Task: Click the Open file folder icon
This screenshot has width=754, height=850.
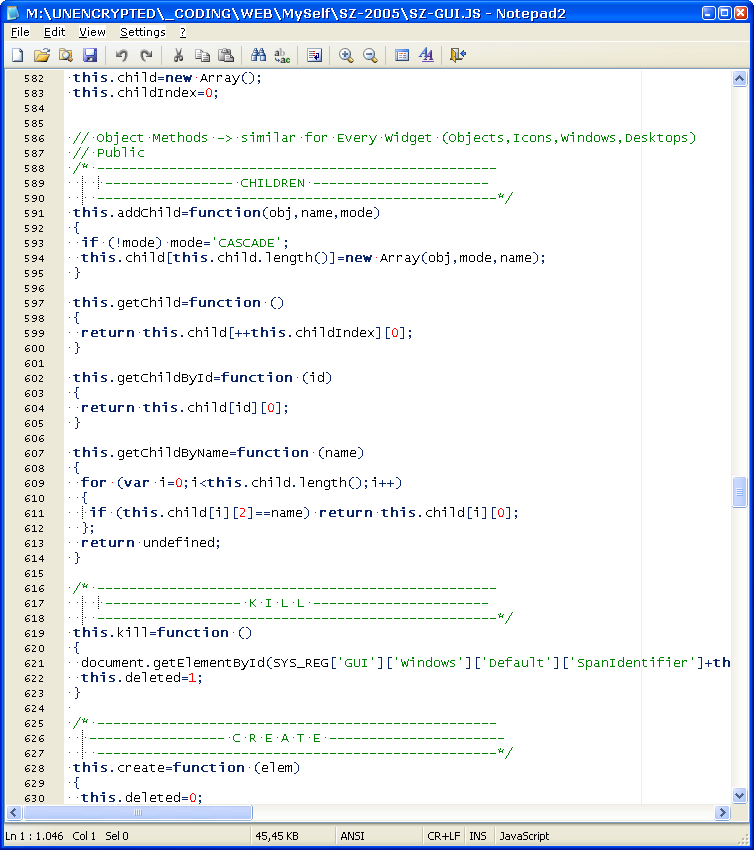Action: (x=42, y=55)
